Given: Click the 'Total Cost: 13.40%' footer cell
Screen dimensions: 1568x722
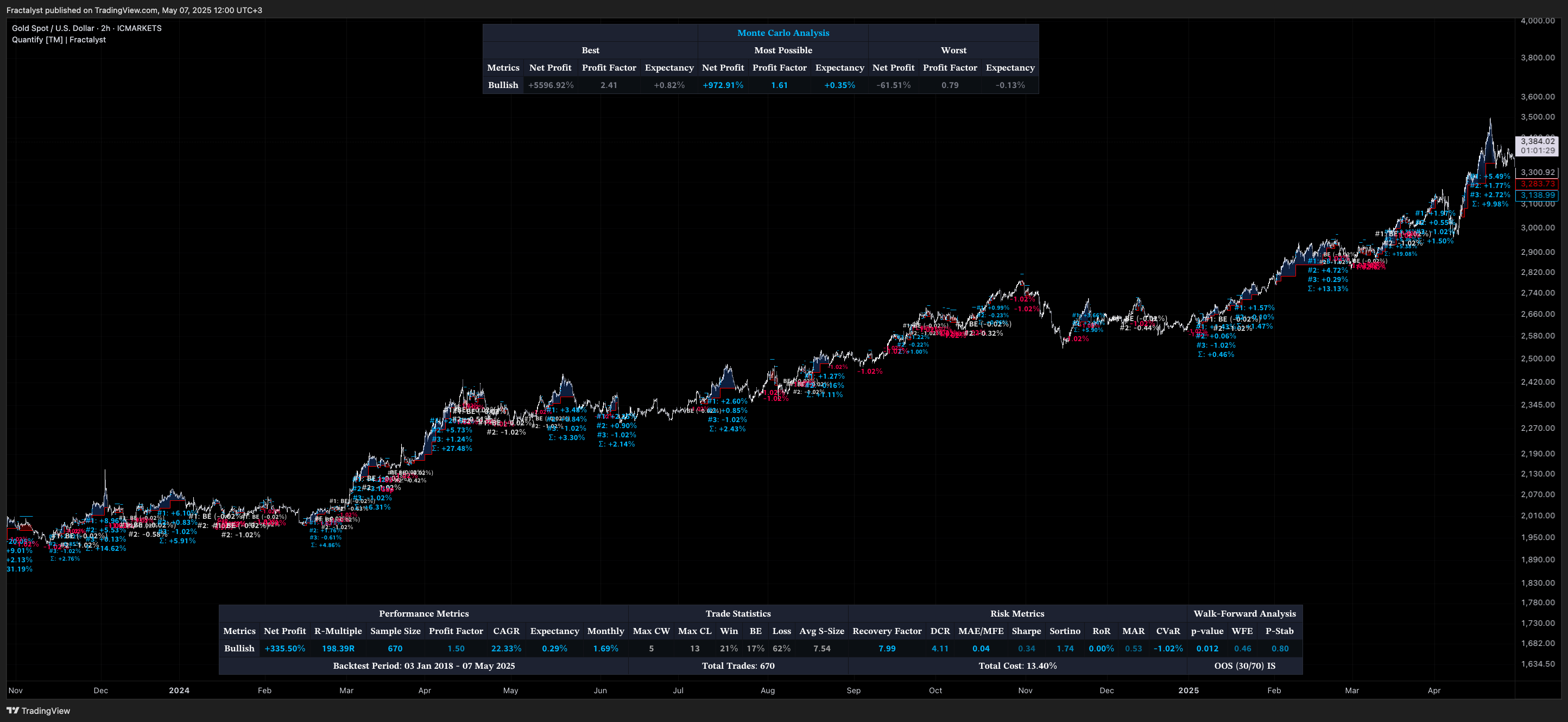Looking at the screenshot, I should click(x=1017, y=666).
